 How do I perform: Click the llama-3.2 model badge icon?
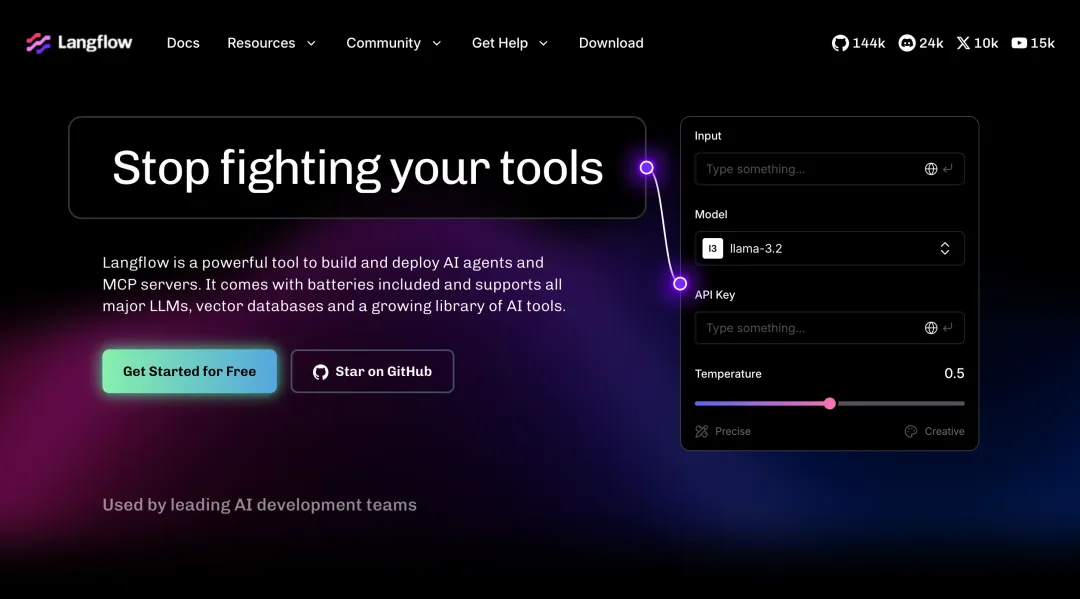(x=712, y=249)
